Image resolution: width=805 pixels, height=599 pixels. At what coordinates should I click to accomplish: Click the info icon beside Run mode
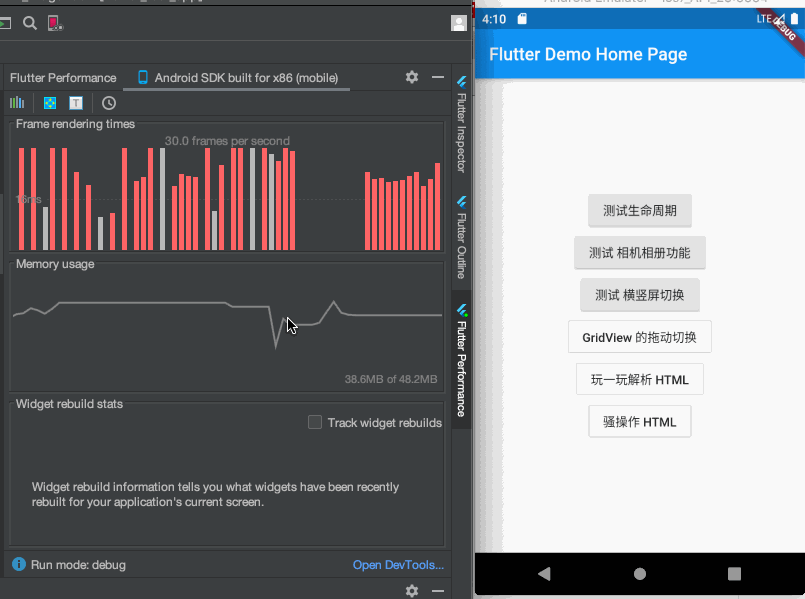pos(19,564)
